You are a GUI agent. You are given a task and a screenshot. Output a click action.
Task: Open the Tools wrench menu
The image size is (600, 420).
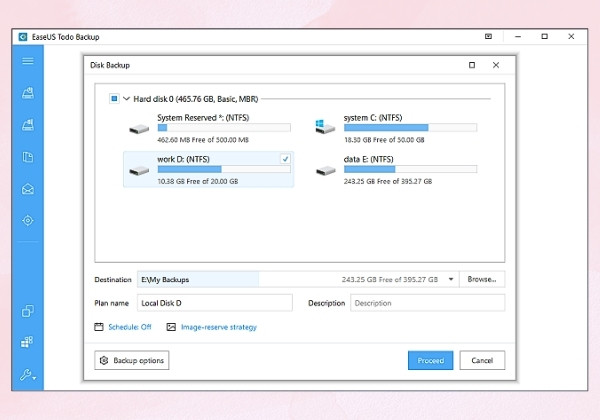(28, 375)
